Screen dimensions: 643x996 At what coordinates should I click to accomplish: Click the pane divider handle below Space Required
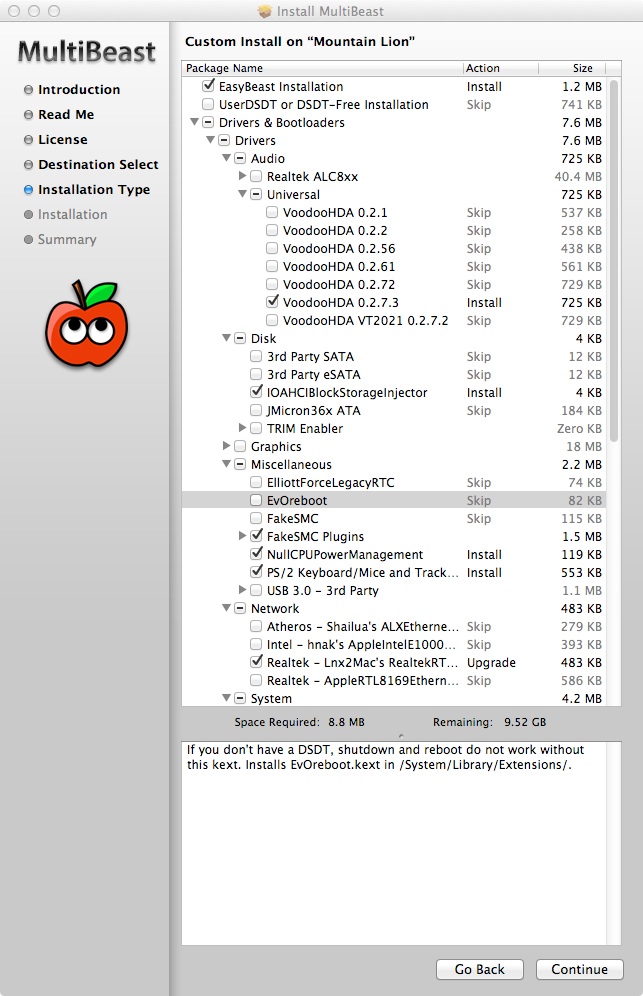[x=401, y=736]
